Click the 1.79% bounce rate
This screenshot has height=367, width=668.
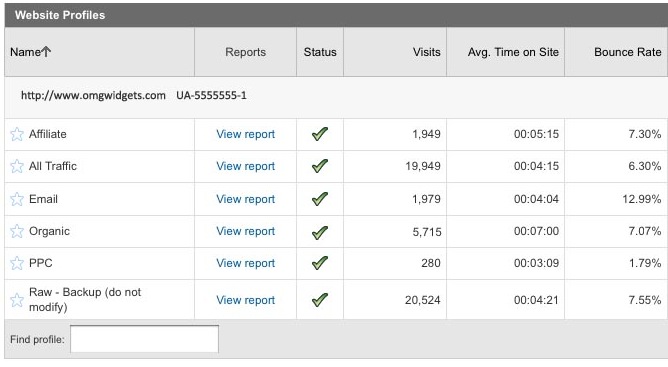(645, 263)
